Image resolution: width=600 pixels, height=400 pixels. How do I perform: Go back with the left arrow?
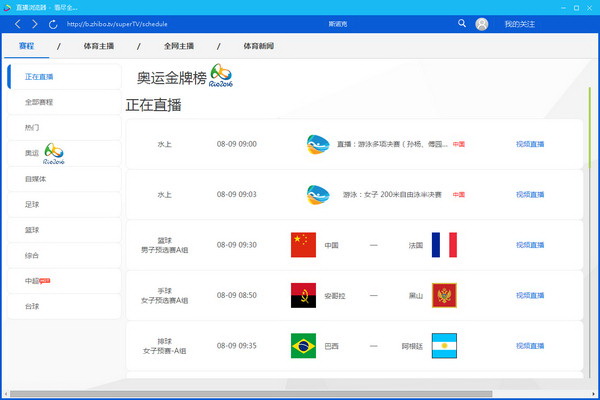[x=18, y=24]
